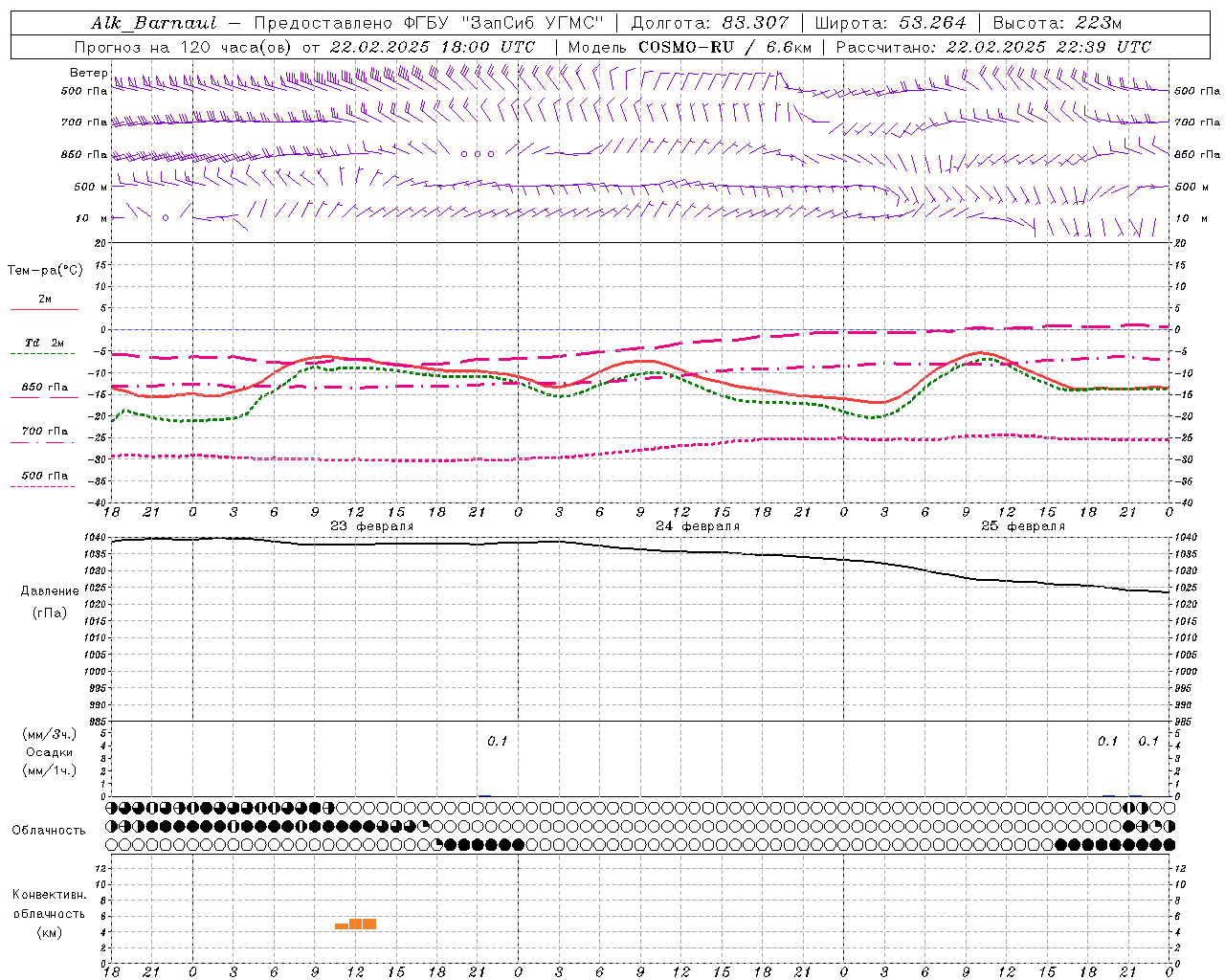The width and height of the screenshot is (1225, 980).
Task: Click the line under 700 гПа temperature legend
Action: (x=44, y=443)
